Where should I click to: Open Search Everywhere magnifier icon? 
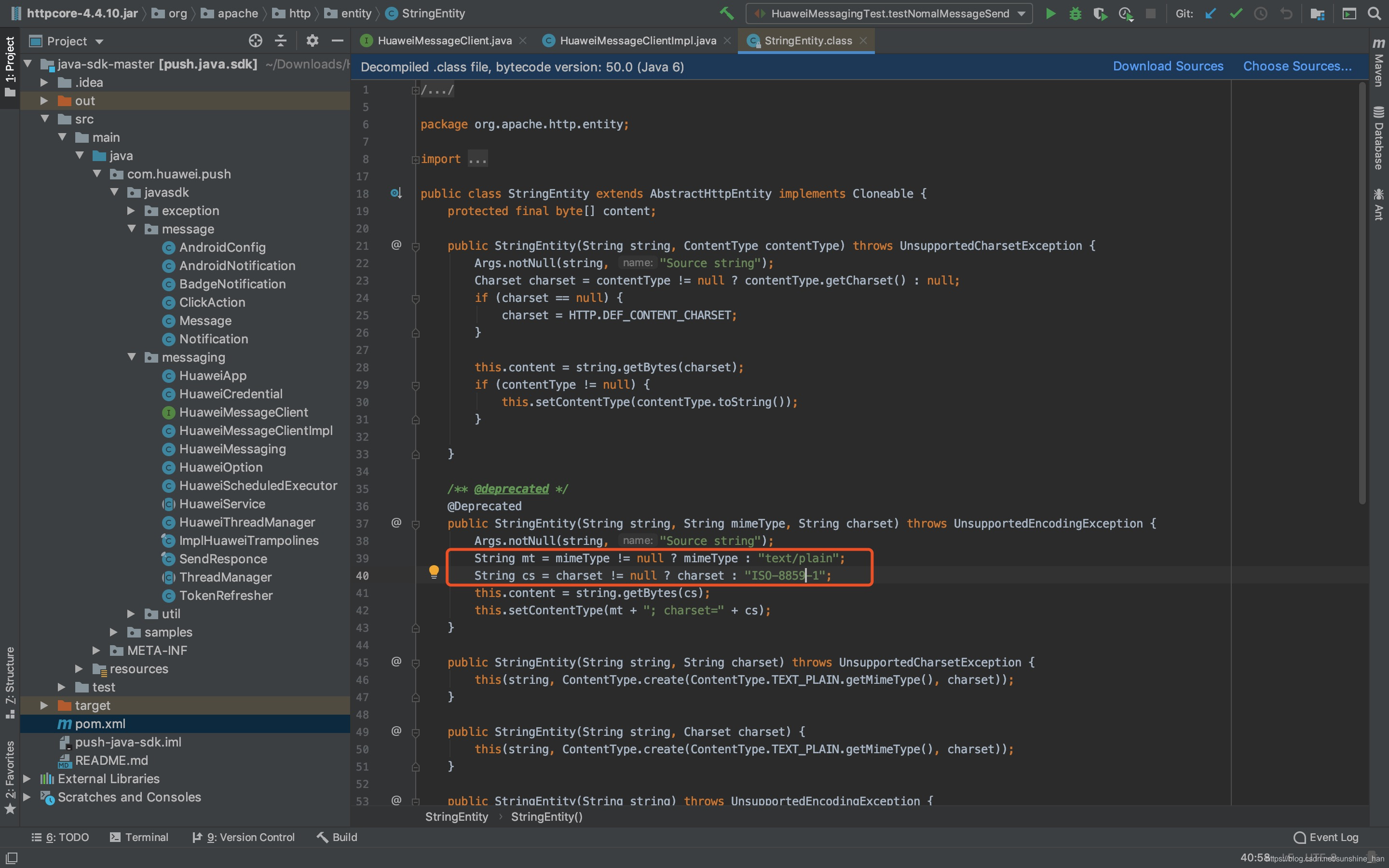[x=1374, y=13]
